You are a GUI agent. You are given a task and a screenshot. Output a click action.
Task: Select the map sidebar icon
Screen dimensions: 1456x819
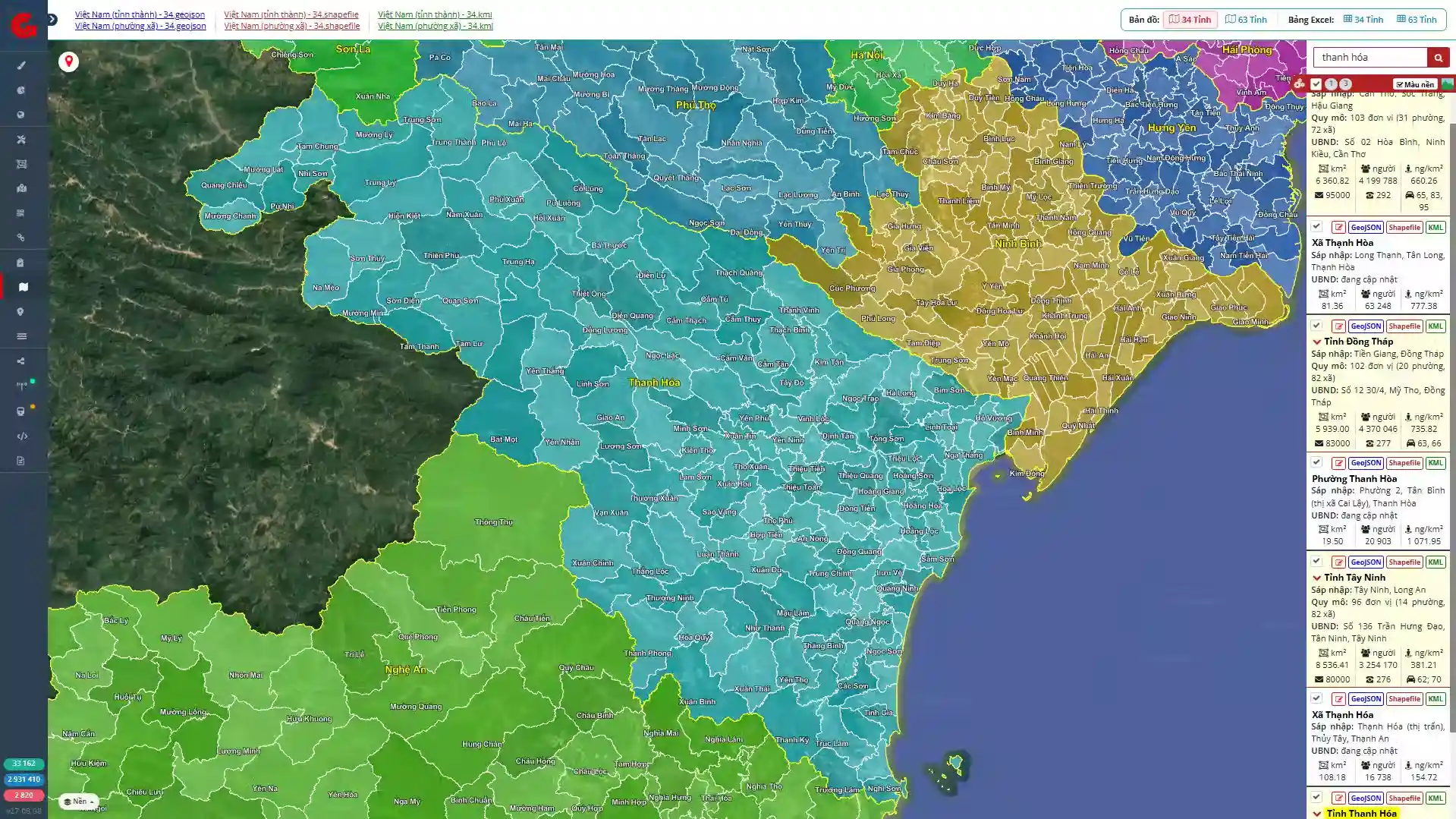23,287
